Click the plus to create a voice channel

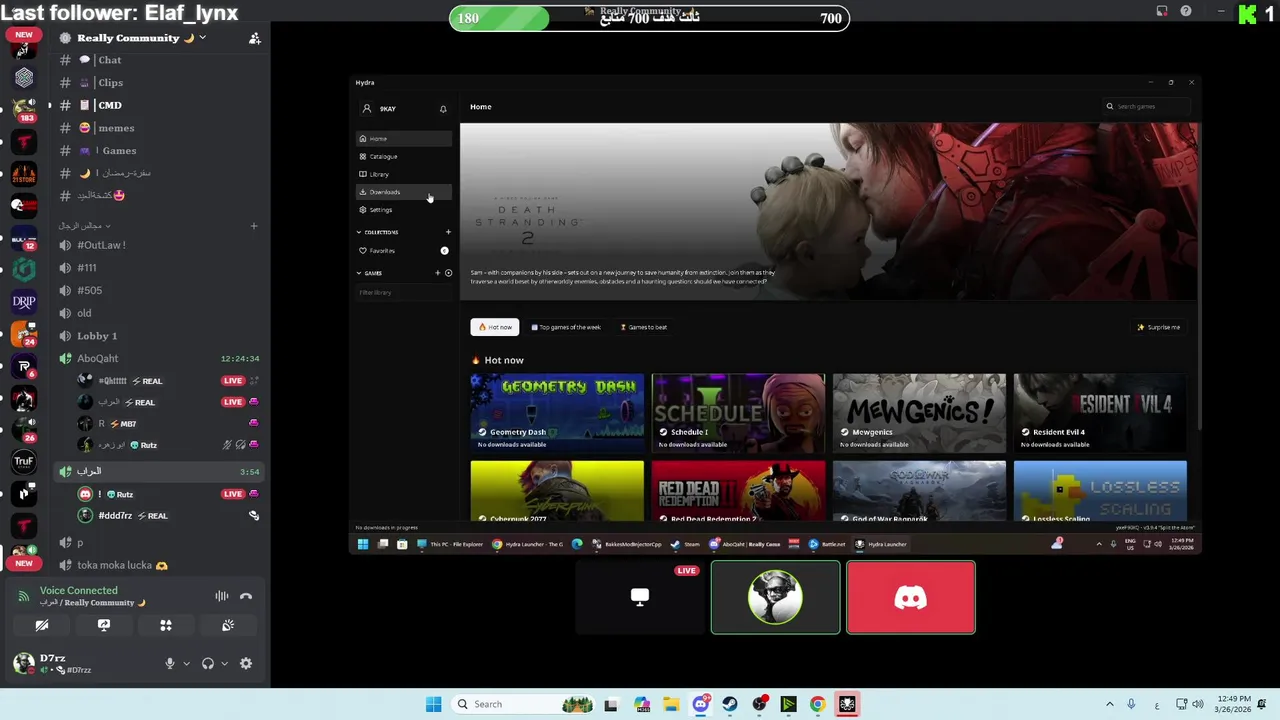tap(254, 226)
